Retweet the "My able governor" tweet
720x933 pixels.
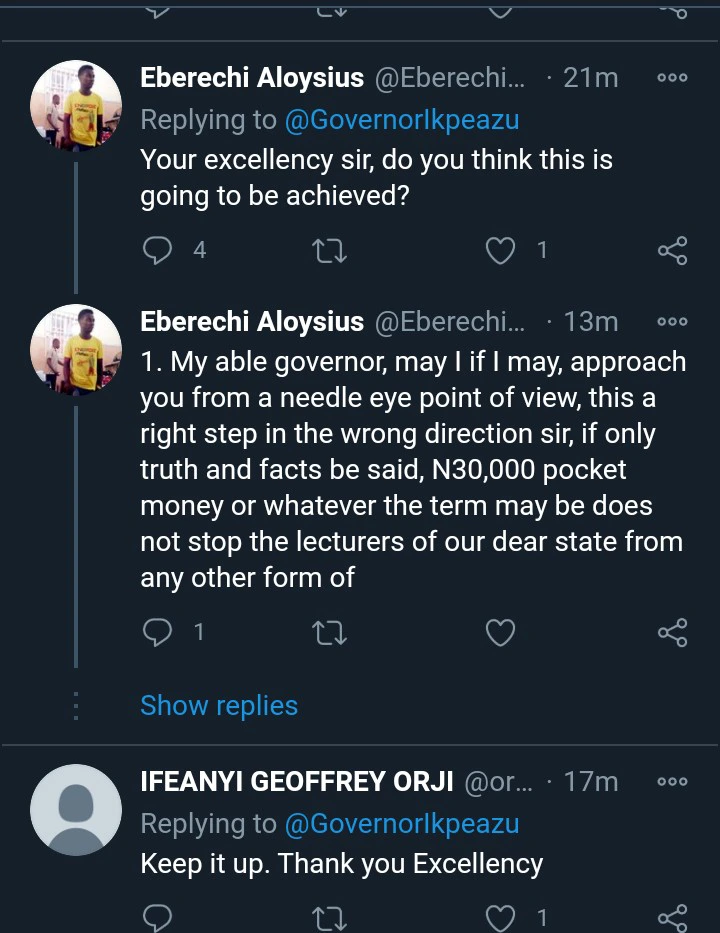coord(330,632)
